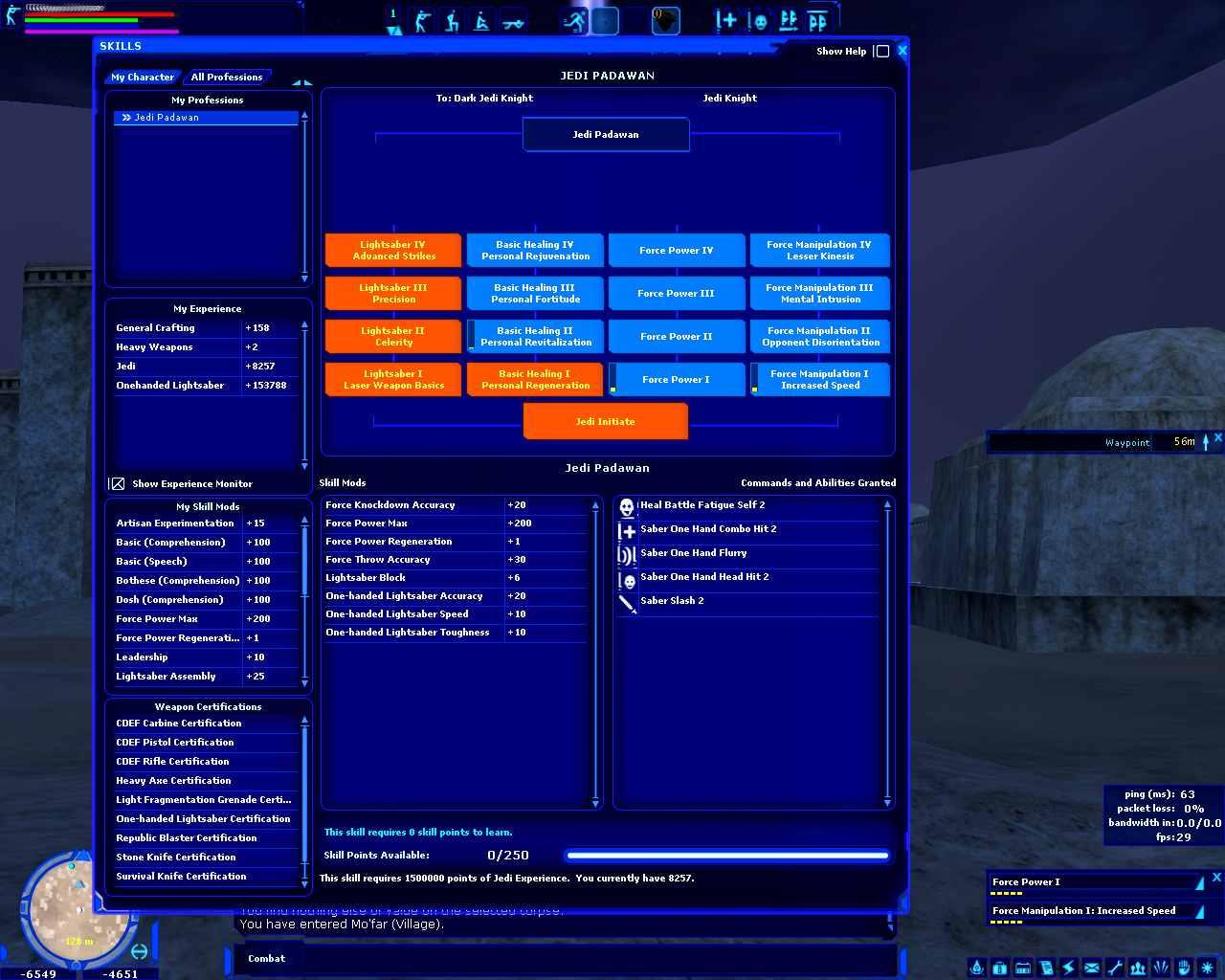Open the datapad document icon in bottom menu
The width and height of the screenshot is (1225, 980).
(1046, 968)
